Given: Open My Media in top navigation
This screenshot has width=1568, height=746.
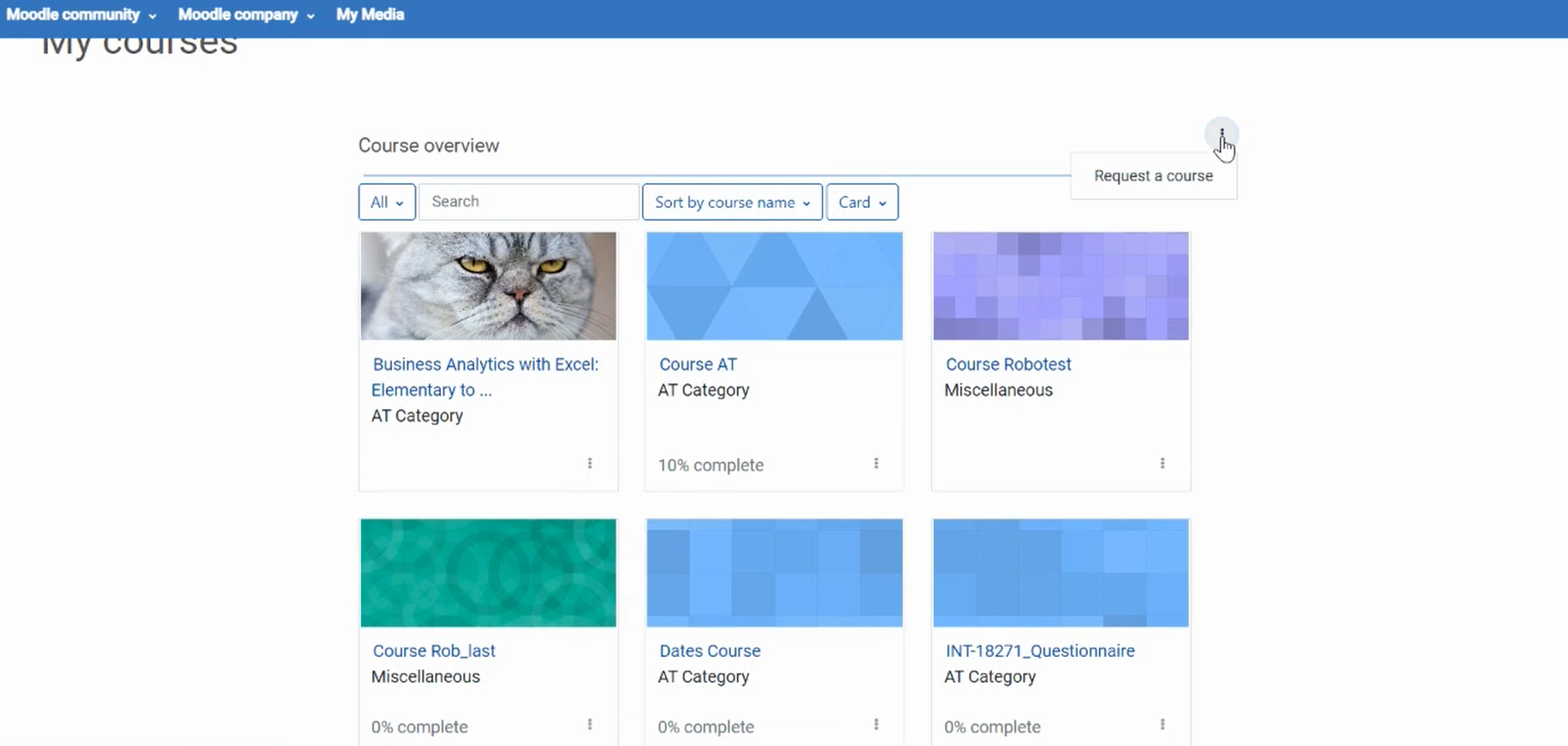Looking at the screenshot, I should pos(370,15).
